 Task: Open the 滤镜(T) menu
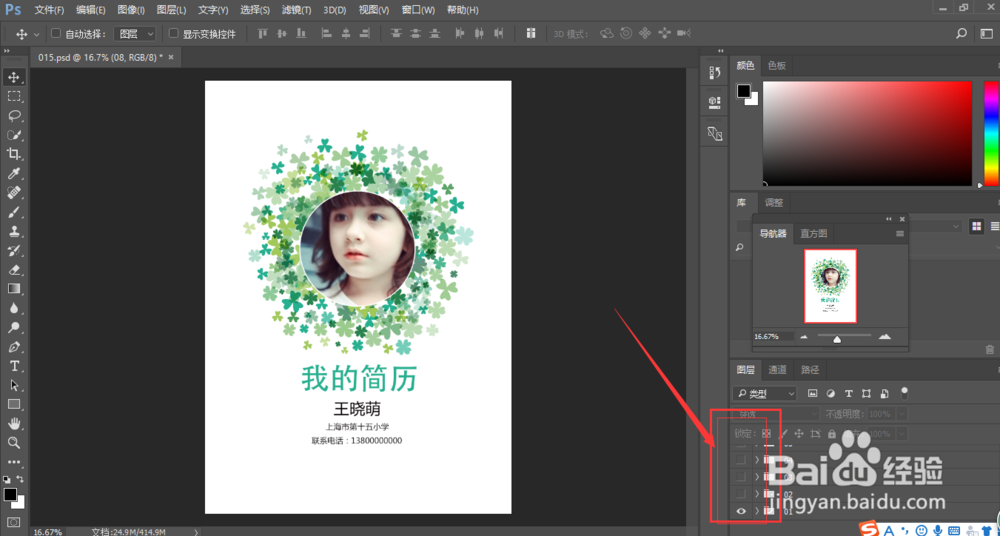coord(297,10)
